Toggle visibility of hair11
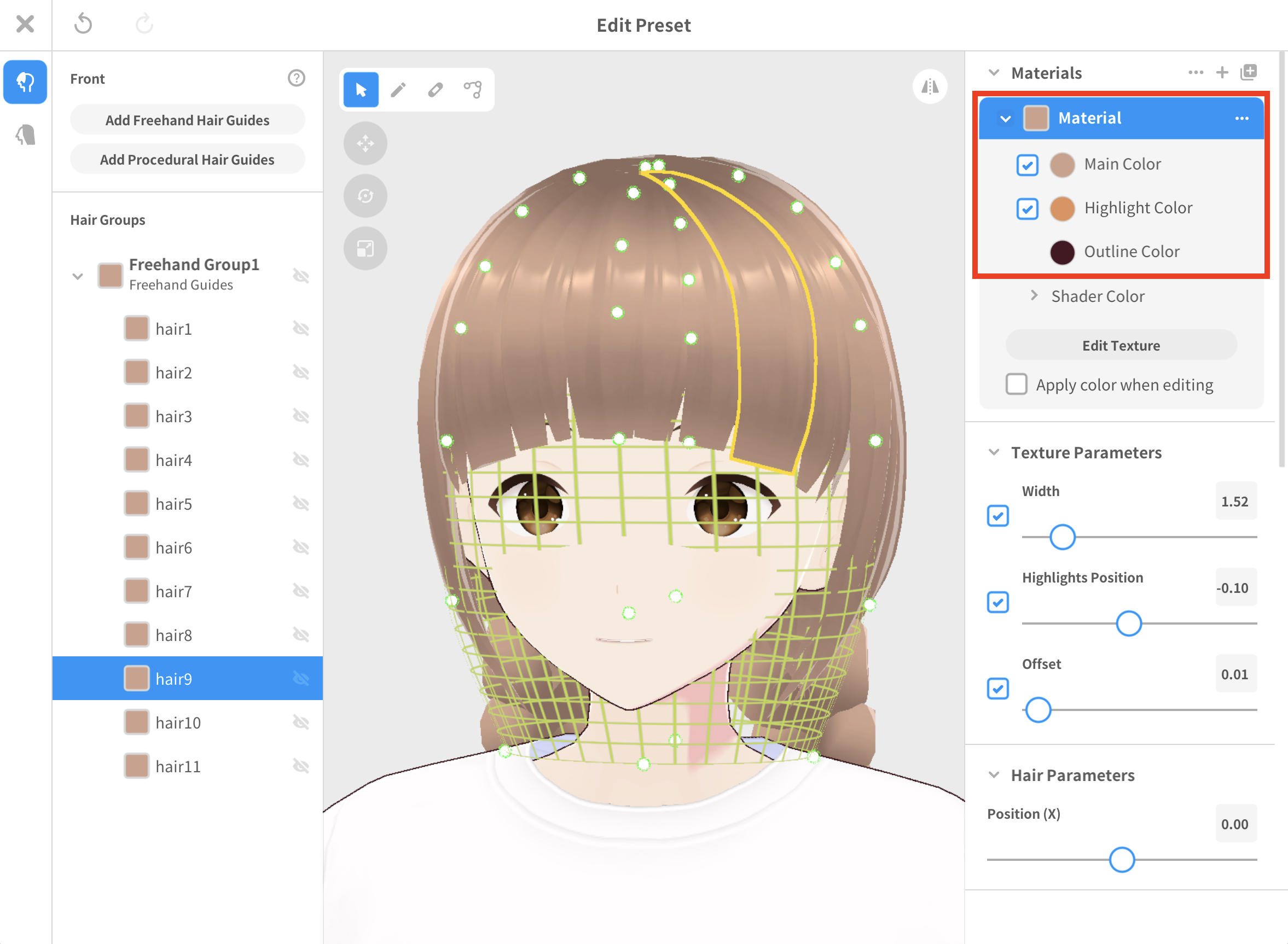Screen dimensions: 1288x944 (301, 766)
